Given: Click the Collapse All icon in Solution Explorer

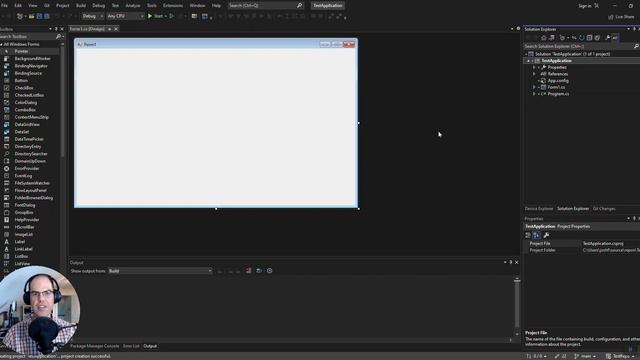Looking at the screenshot, I should [x=589, y=38].
